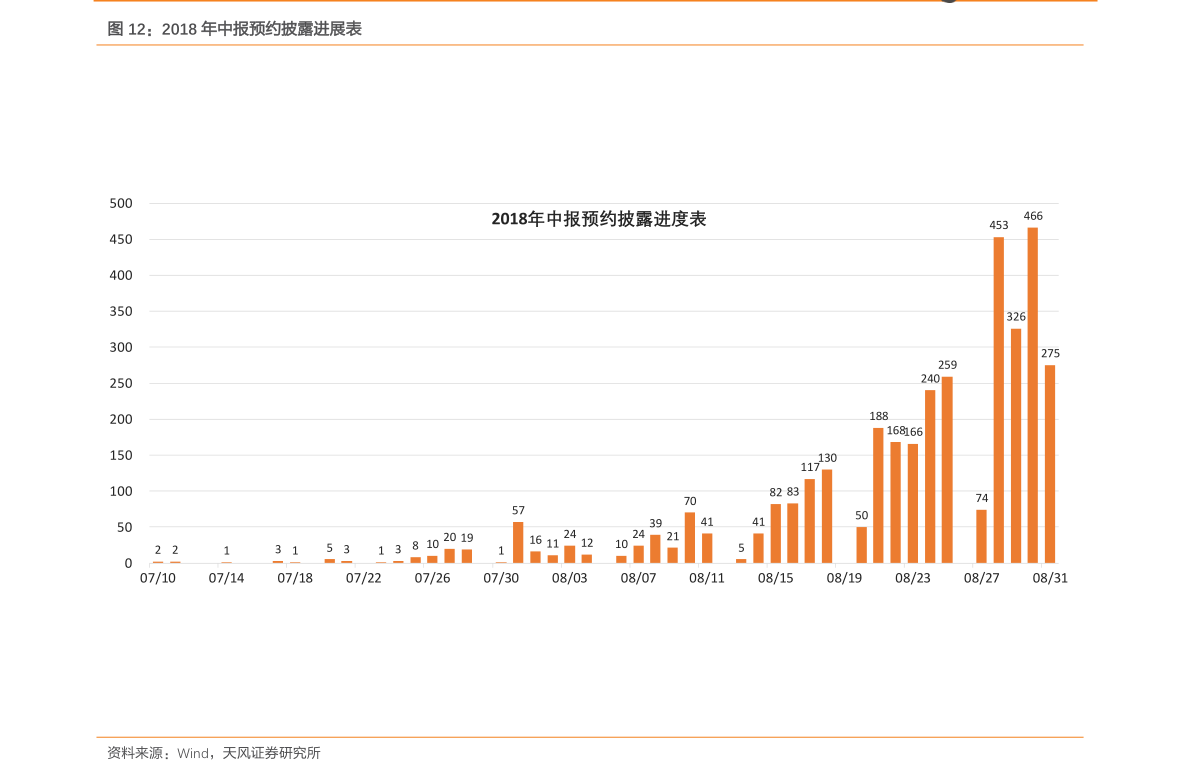Click the data label 70
Screen dimensions: 1191x781
point(690,501)
